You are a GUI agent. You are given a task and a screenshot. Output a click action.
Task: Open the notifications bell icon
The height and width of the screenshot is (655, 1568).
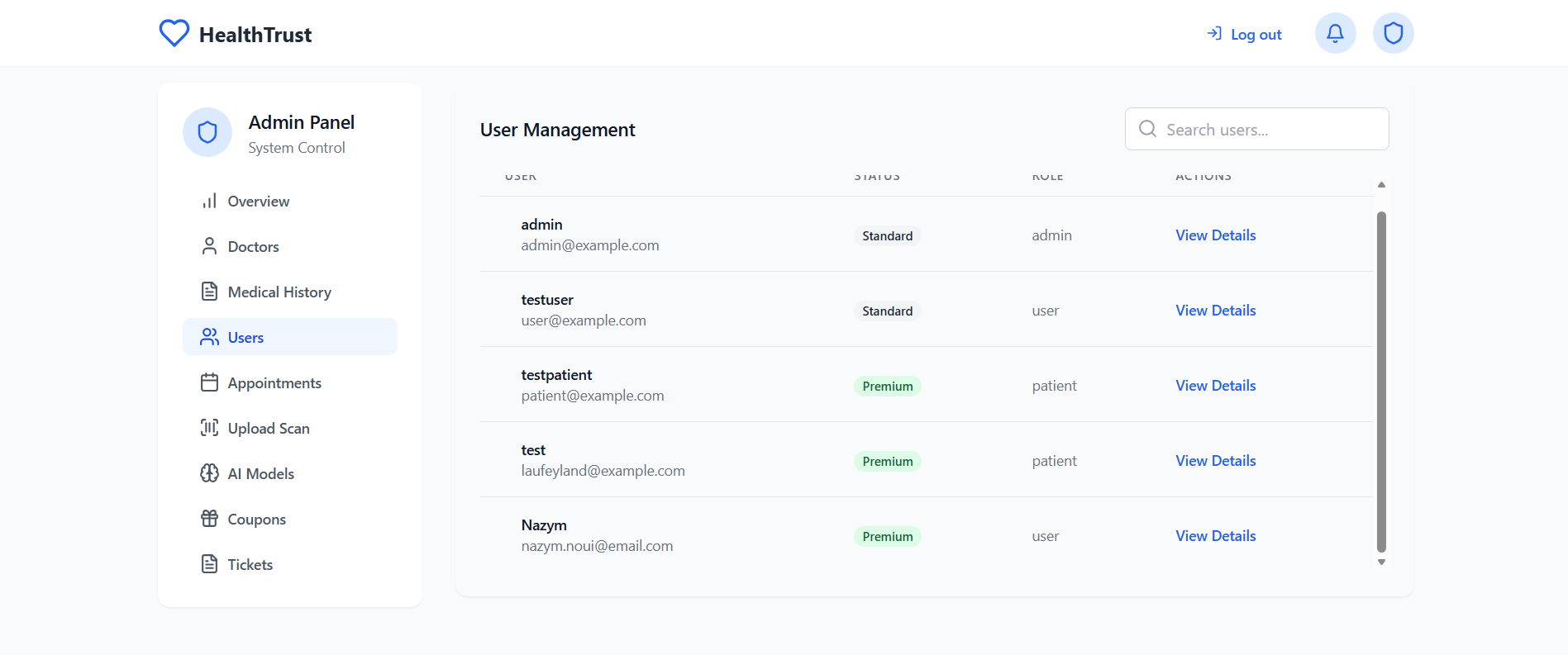[x=1335, y=33]
